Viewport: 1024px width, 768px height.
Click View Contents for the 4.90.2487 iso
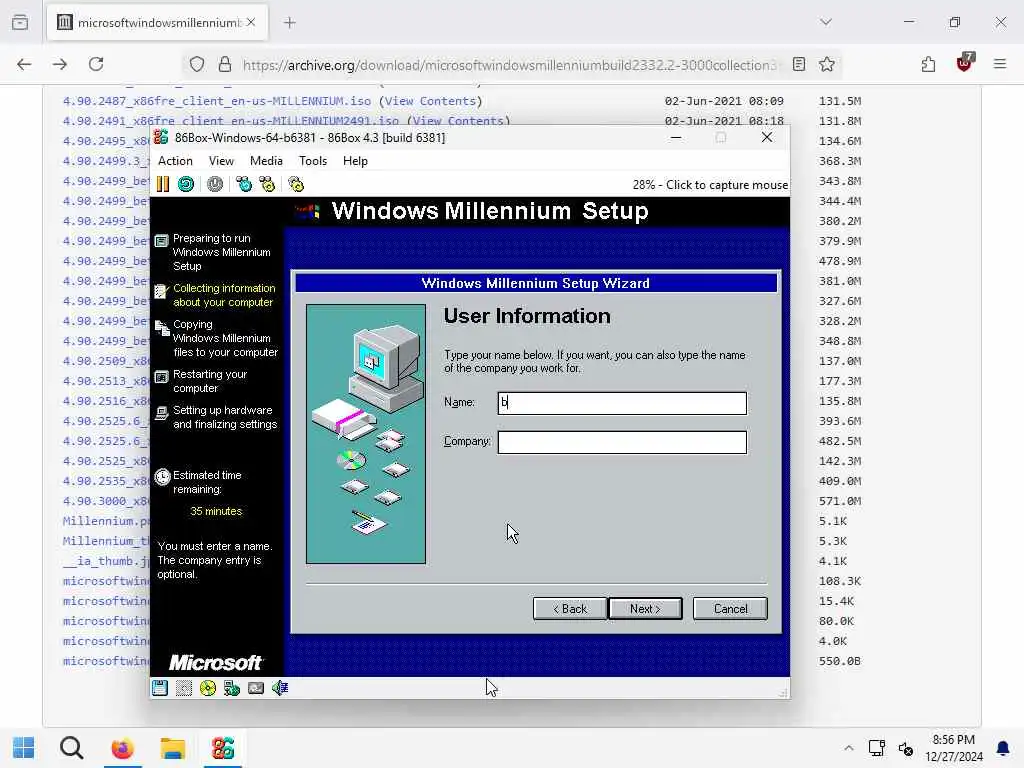tap(430, 101)
